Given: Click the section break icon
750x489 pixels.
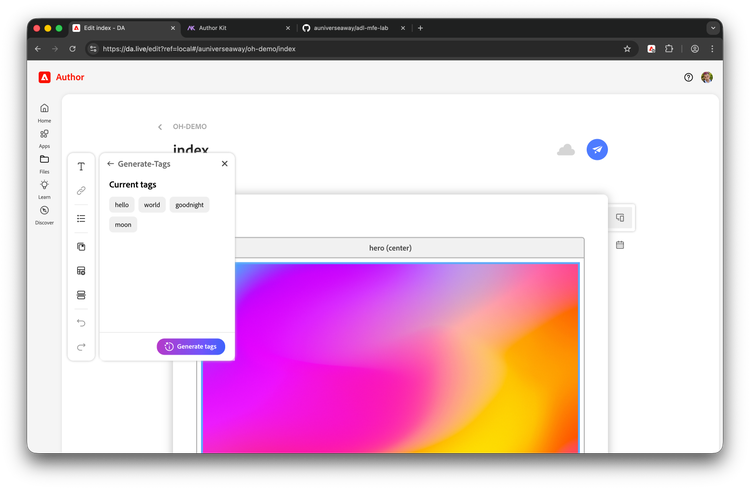Looking at the screenshot, I should click(x=81, y=295).
